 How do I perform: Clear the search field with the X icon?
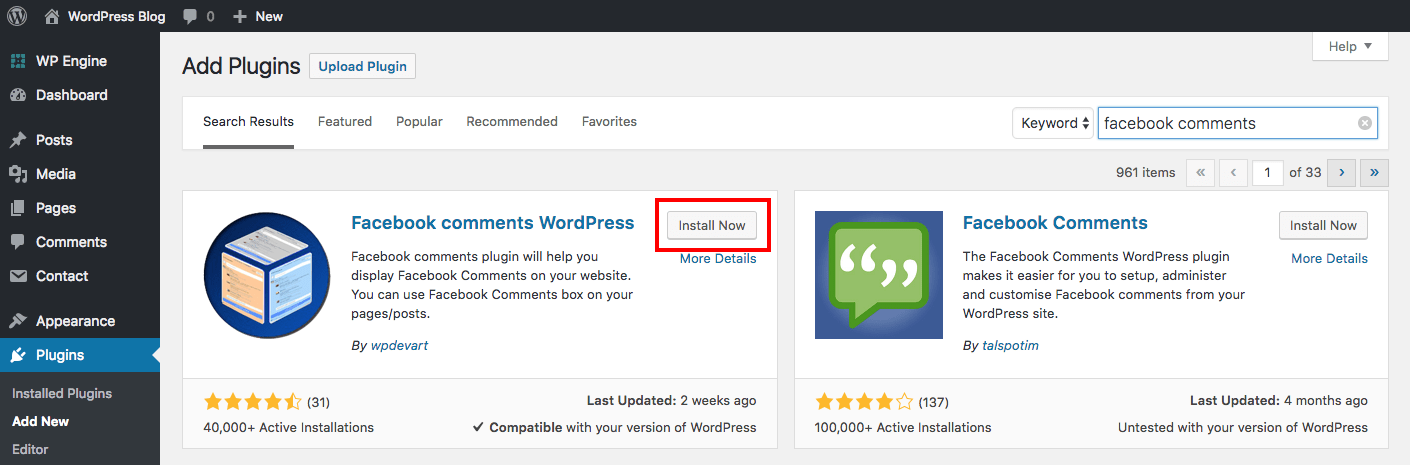click(1365, 123)
